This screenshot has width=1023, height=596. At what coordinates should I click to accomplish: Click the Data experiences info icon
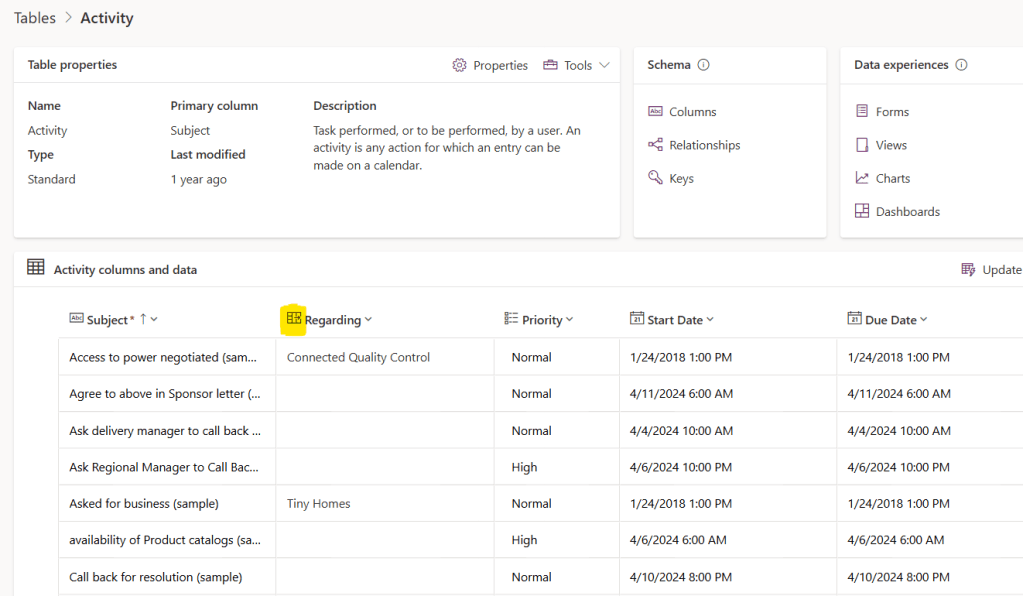(x=960, y=64)
